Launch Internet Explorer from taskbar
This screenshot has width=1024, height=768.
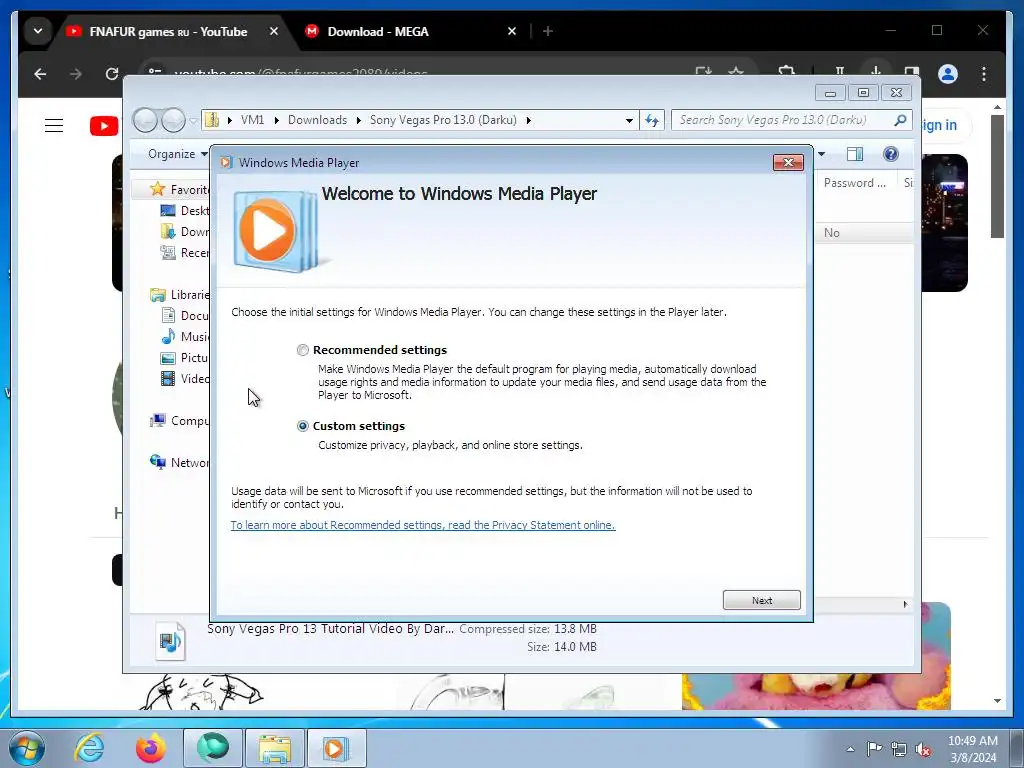(89, 748)
